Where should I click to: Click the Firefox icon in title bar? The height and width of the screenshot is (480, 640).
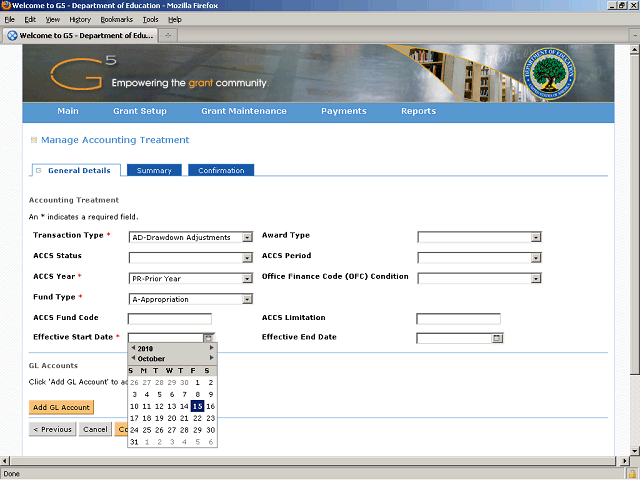[6, 5]
